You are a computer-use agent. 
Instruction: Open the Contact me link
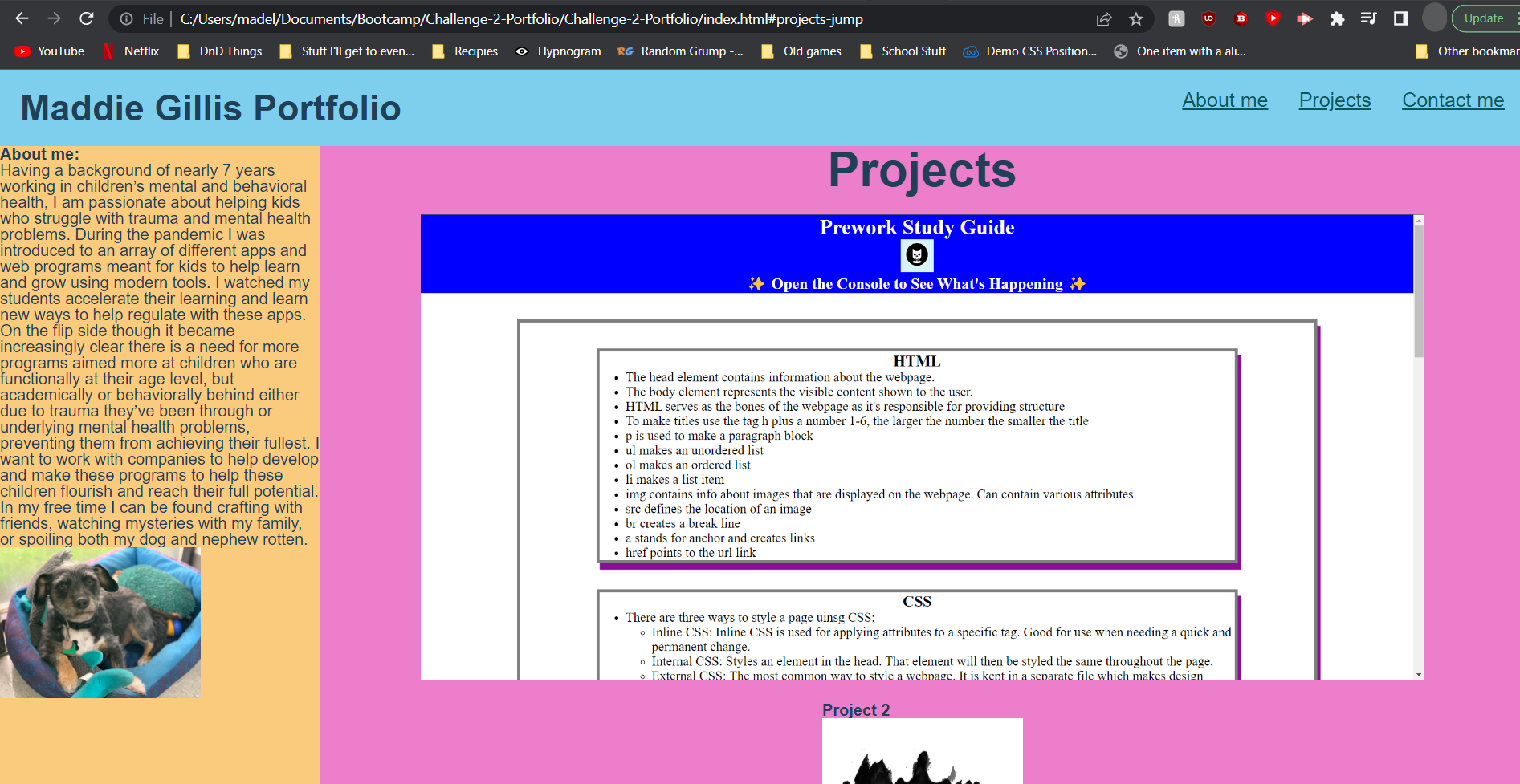1452,100
